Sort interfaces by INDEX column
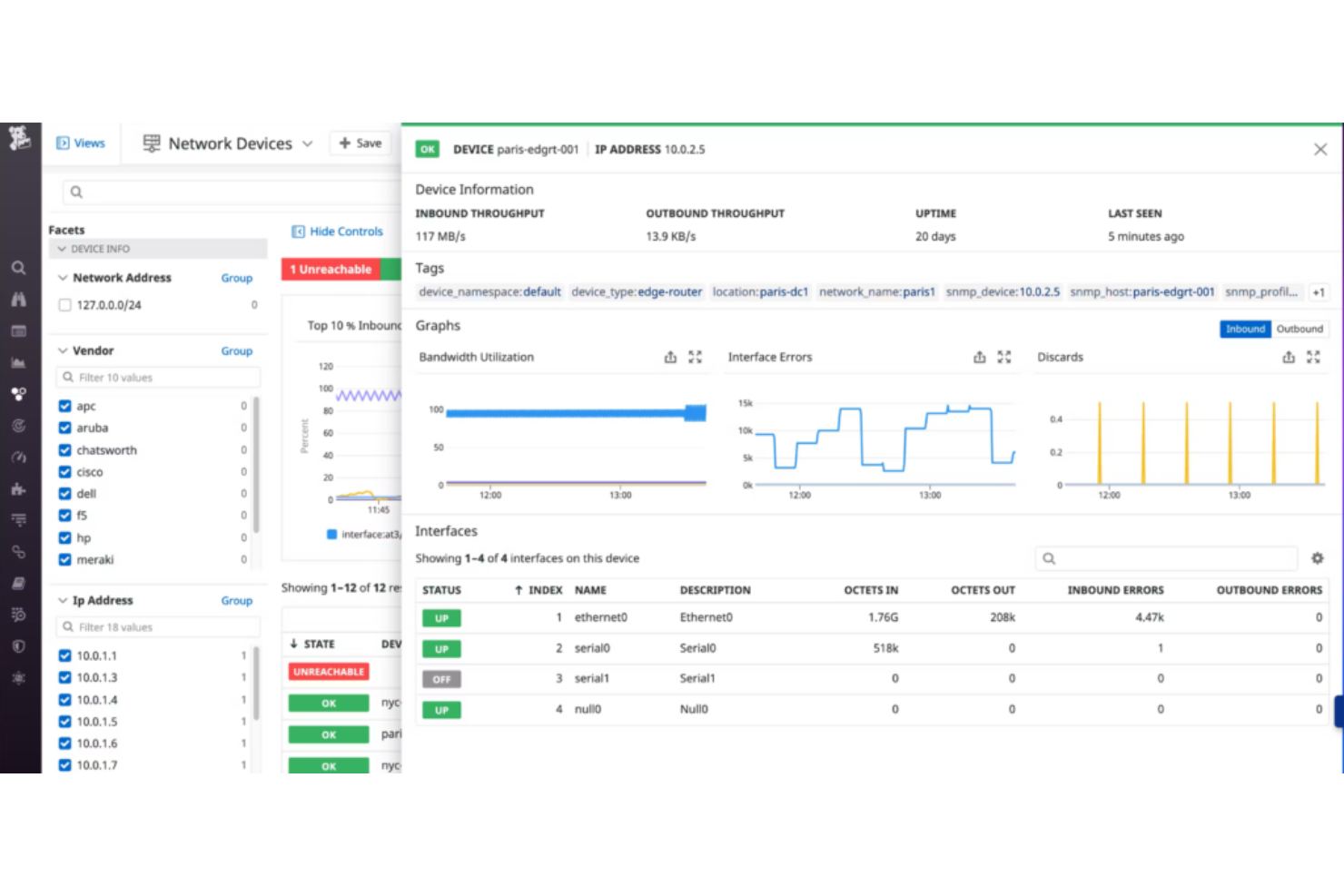 [539, 590]
